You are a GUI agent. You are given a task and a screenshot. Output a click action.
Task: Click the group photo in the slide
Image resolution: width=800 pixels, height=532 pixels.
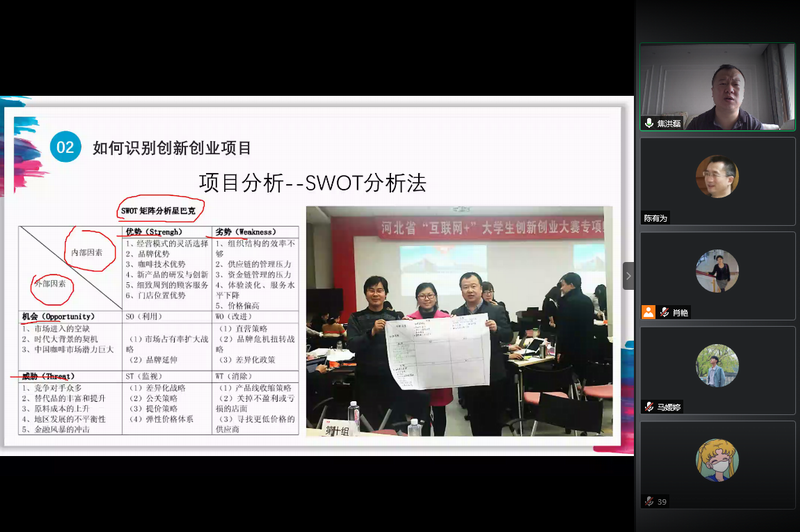click(x=455, y=320)
